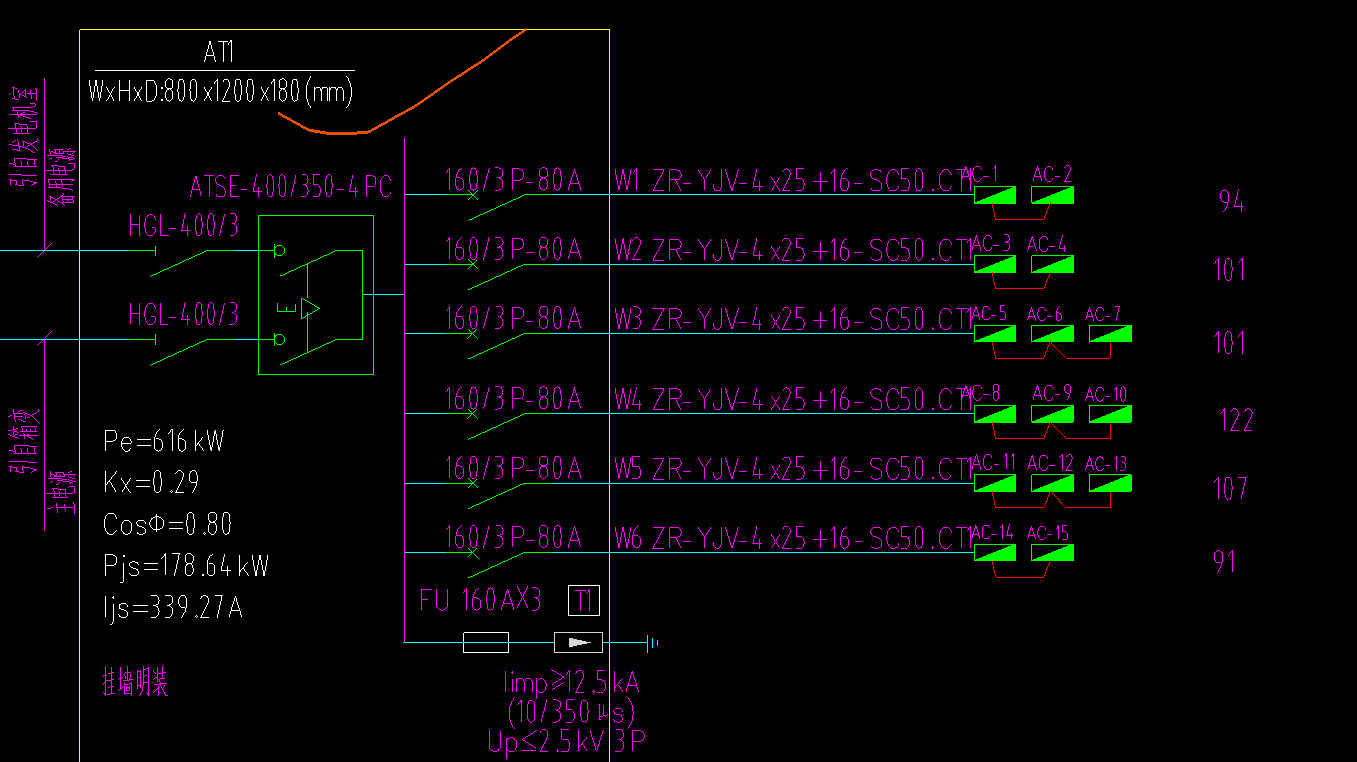Select the green switch blade on W1 breaker

[x=496, y=207]
